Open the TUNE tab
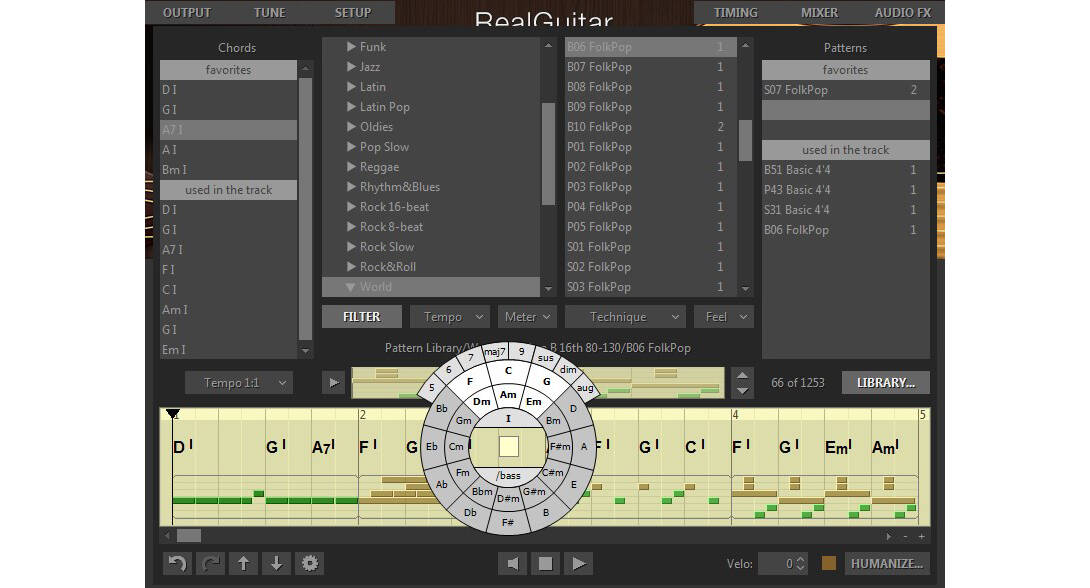 [269, 13]
